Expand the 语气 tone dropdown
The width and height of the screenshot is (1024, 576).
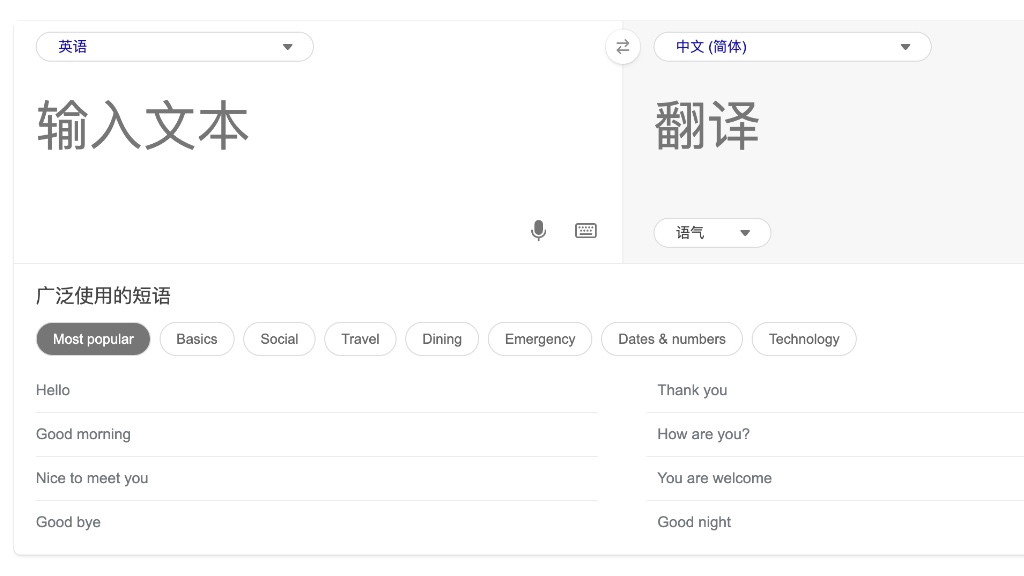click(711, 232)
